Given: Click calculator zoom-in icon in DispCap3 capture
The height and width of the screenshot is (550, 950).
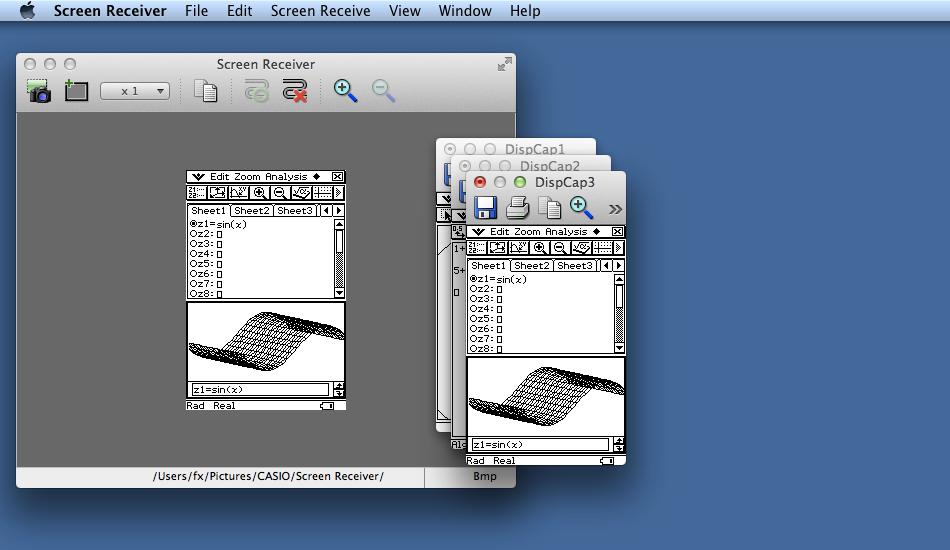Looking at the screenshot, I should point(539,248).
